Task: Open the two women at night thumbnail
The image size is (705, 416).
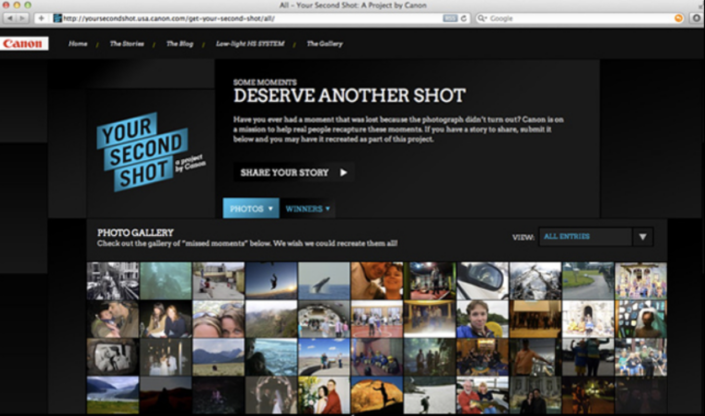Action: click(x=165, y=319)
